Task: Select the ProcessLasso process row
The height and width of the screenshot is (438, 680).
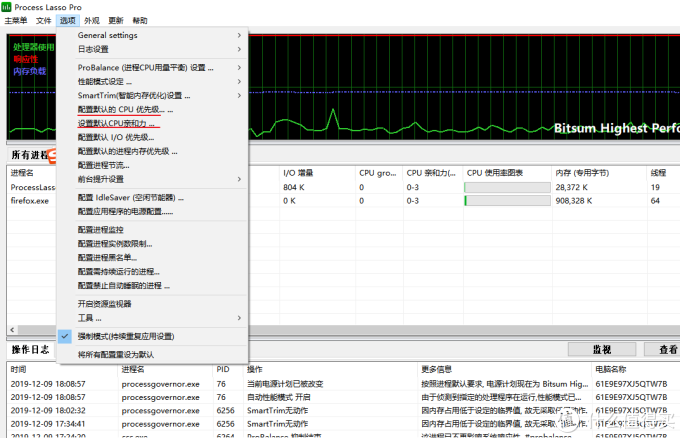Action: [x=33, y=187]
